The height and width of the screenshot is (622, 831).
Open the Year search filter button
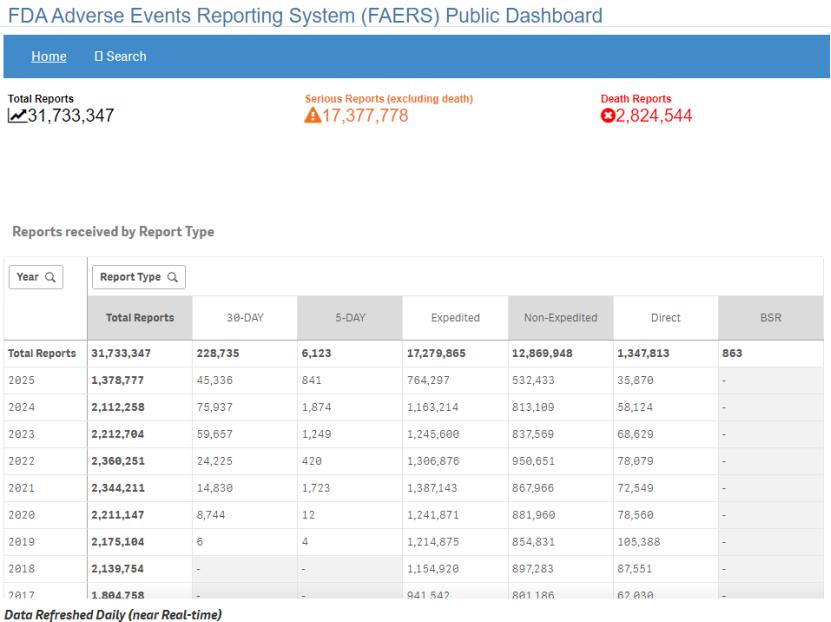point(36,277)
